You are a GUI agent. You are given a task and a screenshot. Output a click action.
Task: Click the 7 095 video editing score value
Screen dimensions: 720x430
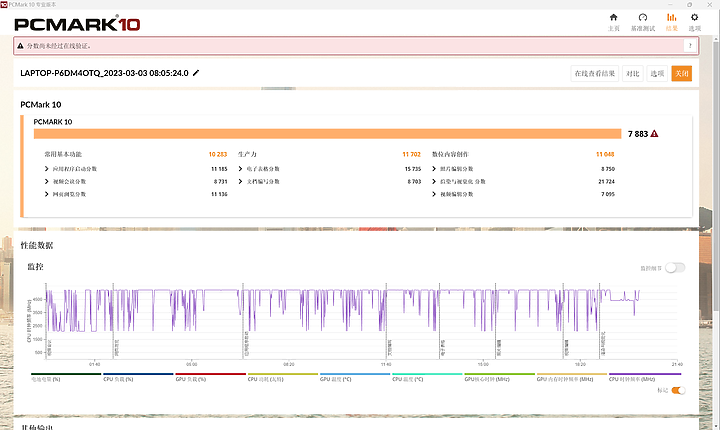(x=608, y=194)
